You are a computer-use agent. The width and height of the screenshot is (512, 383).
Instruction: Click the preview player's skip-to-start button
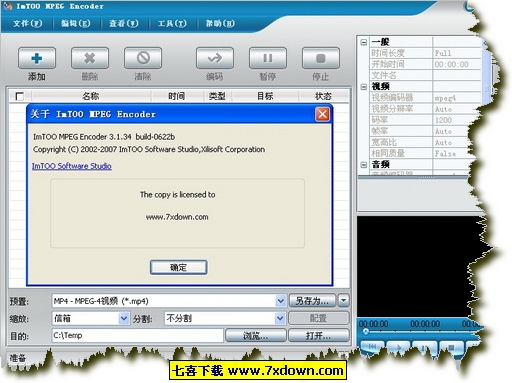pyautogui.click(x=372, y=347)
